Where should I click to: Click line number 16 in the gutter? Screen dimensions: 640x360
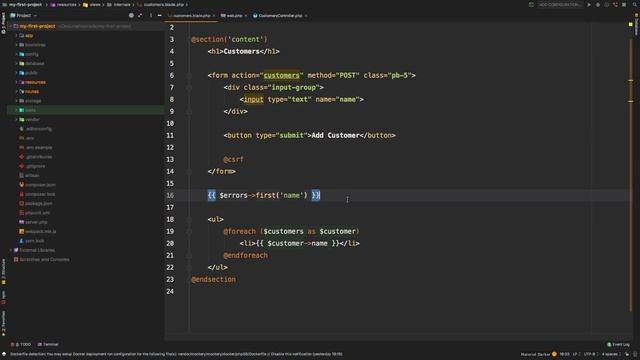pos(170,196)
